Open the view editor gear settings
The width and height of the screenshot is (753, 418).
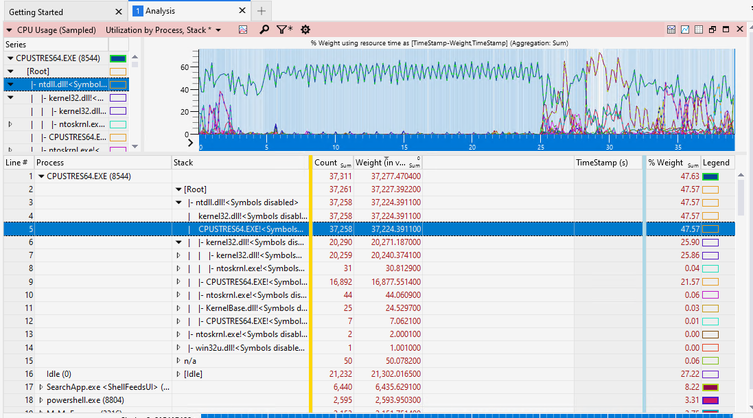(305, 30)
